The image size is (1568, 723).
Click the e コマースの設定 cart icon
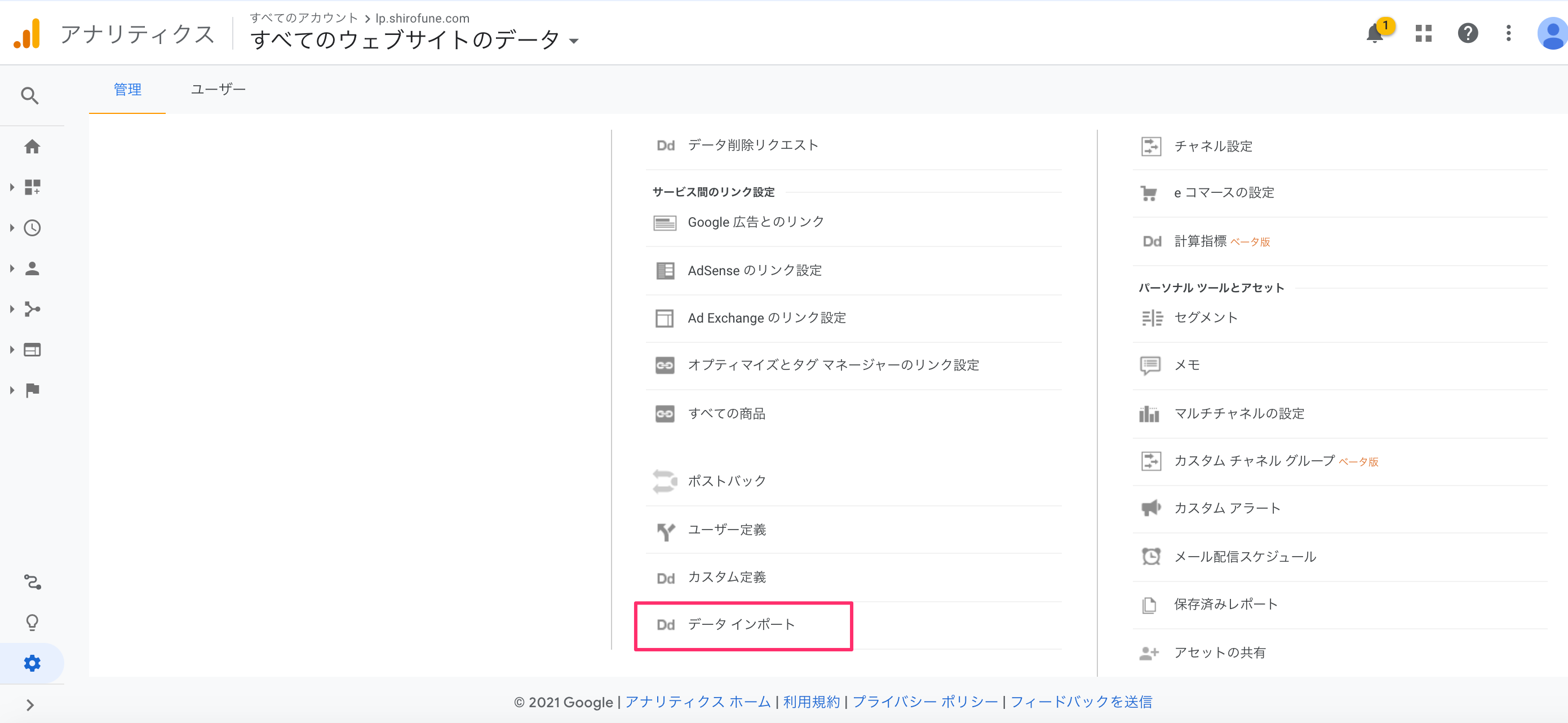[1149, 193]
